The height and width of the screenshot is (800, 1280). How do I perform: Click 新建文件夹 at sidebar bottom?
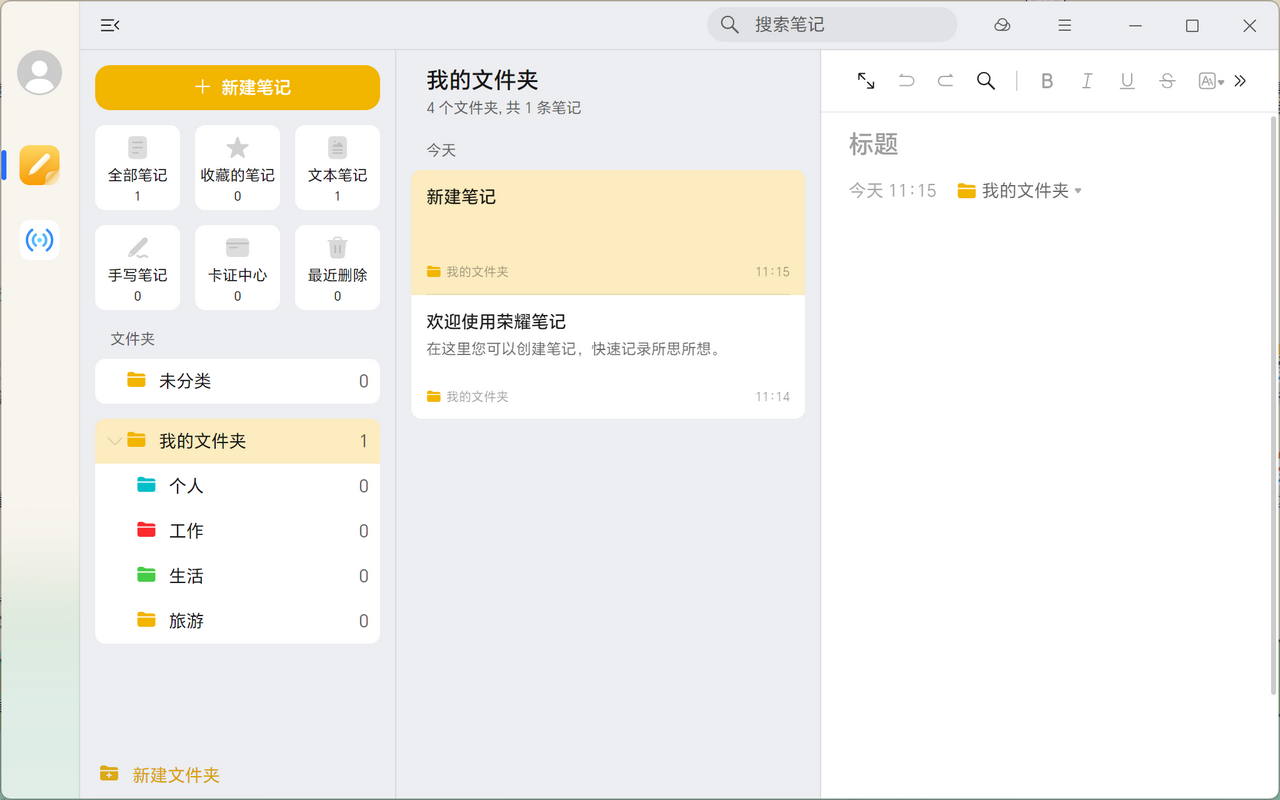coord(160,775)
